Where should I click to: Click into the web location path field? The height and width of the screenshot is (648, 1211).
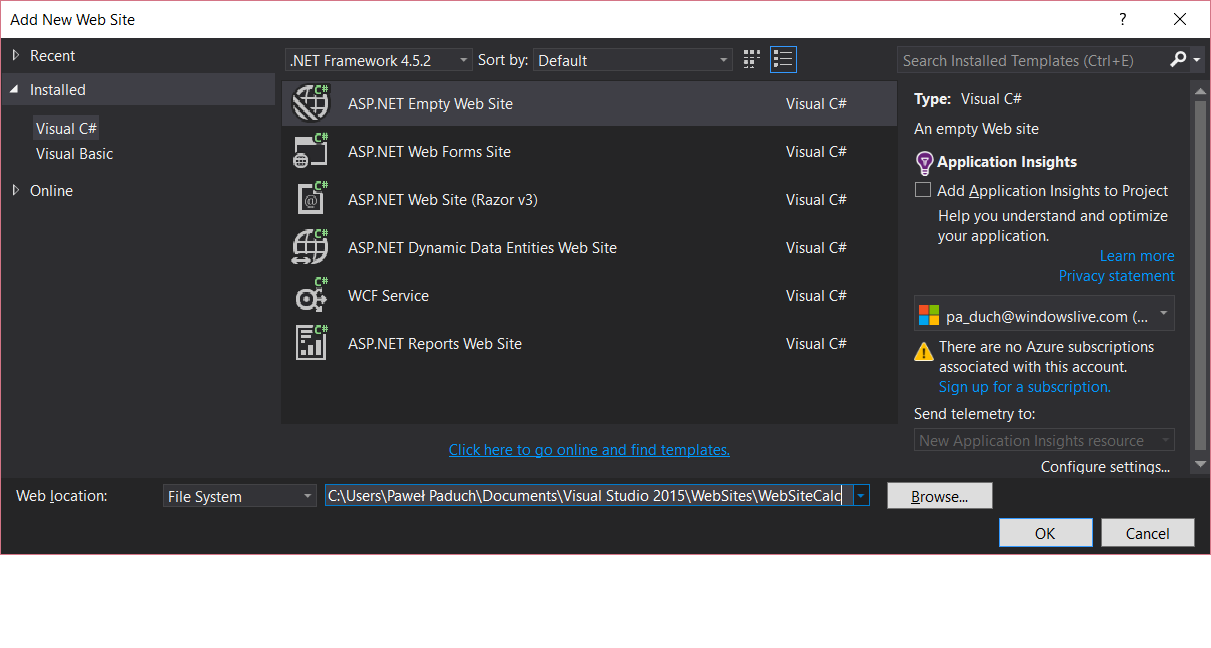tap(588, 495)
